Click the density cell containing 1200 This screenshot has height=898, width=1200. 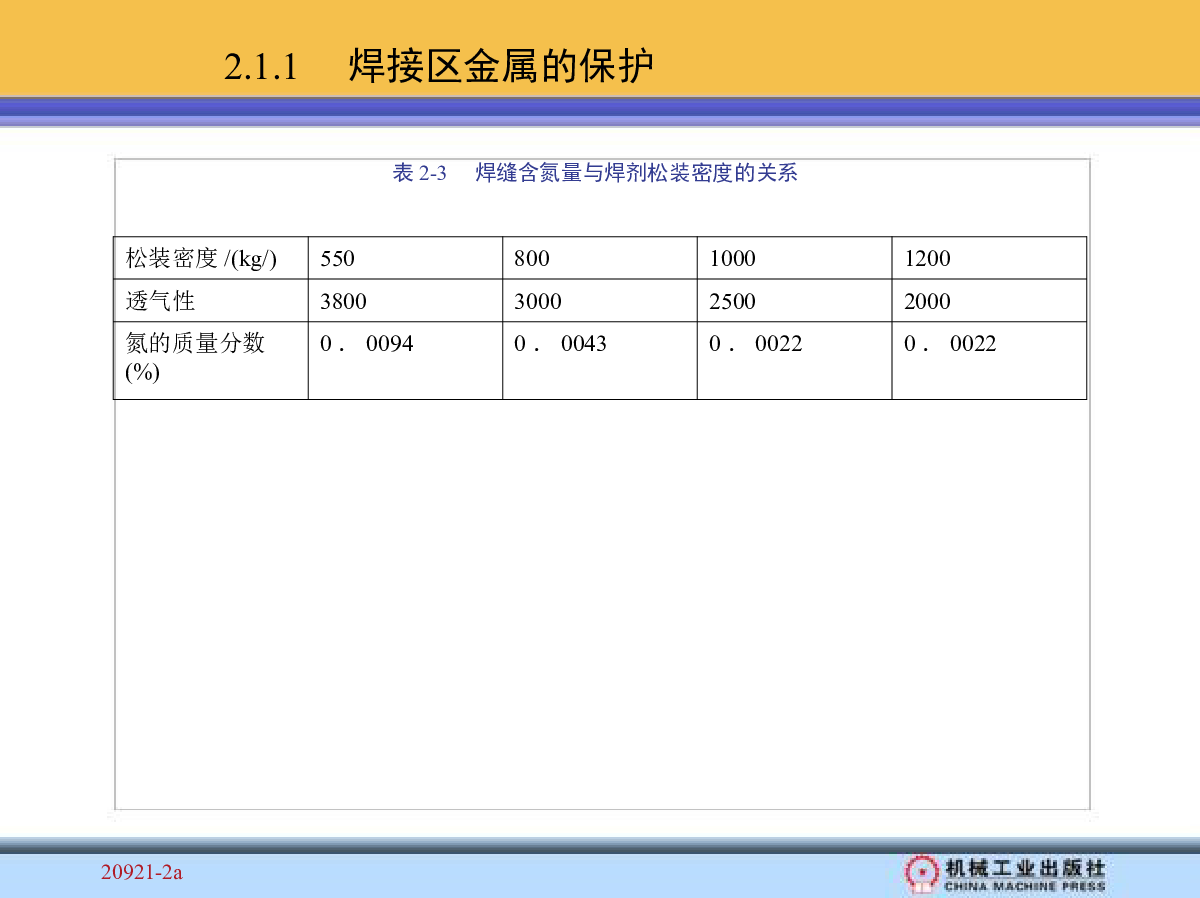pos(988,258)
